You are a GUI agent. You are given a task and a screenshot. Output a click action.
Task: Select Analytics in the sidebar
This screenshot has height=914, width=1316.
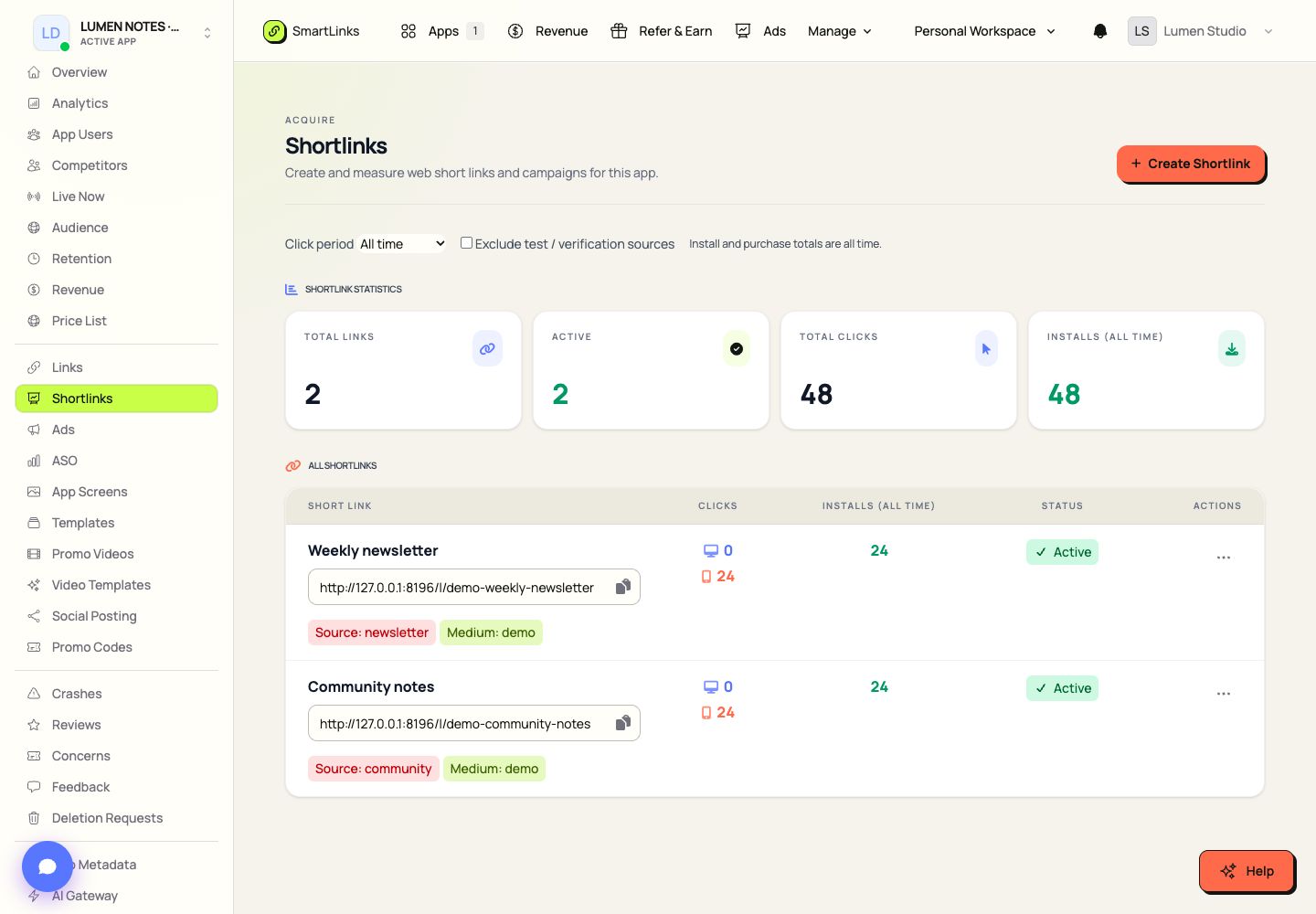pyautogui.click(x=116, y=103)
